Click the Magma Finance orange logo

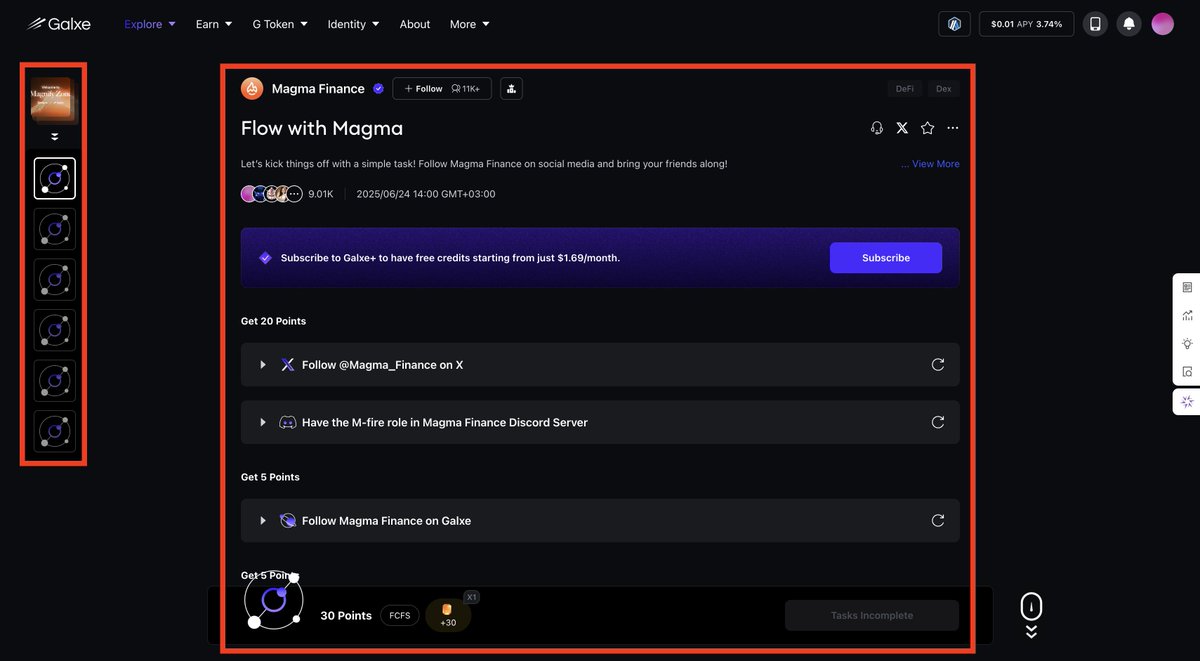(x=252, y=88)
